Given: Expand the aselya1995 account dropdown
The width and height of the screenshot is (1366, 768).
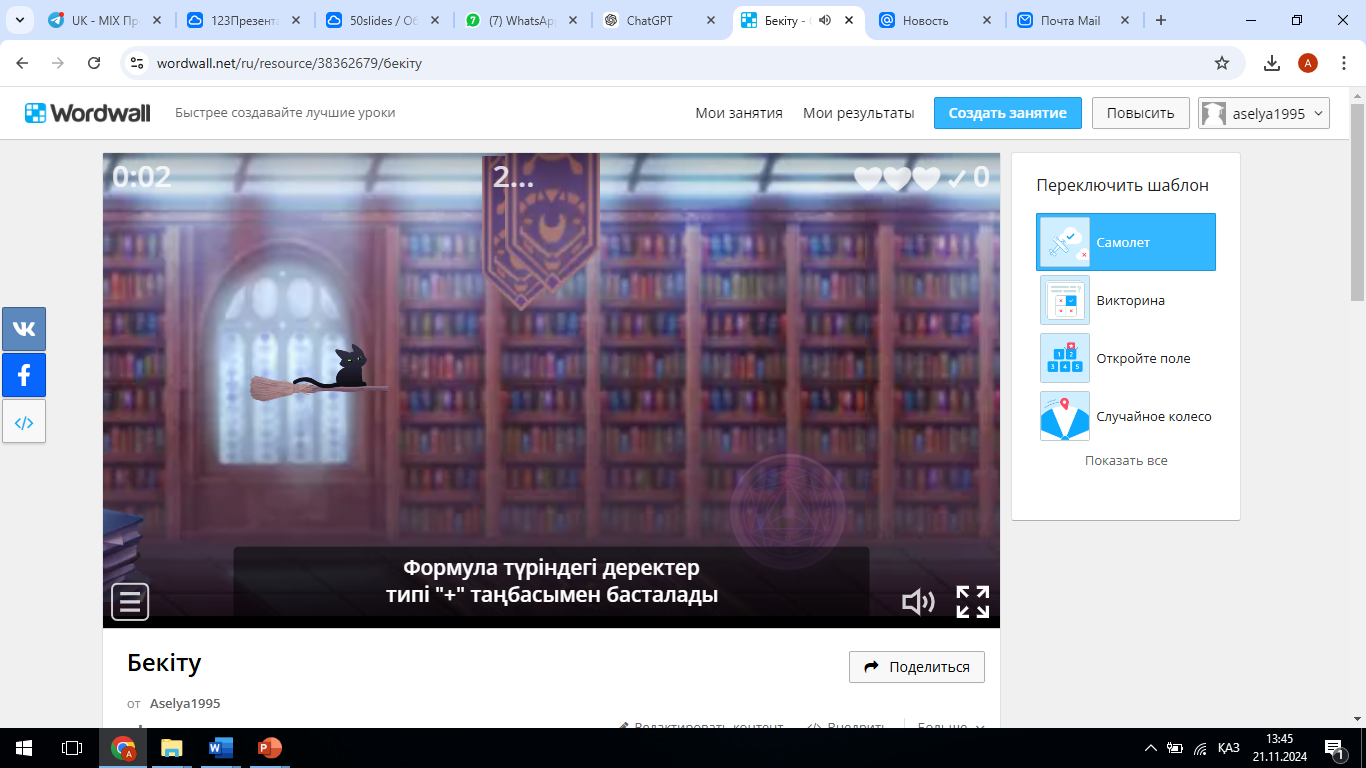Looking at the screenshot, I should pyautogui.click(x=1264, y=113).
